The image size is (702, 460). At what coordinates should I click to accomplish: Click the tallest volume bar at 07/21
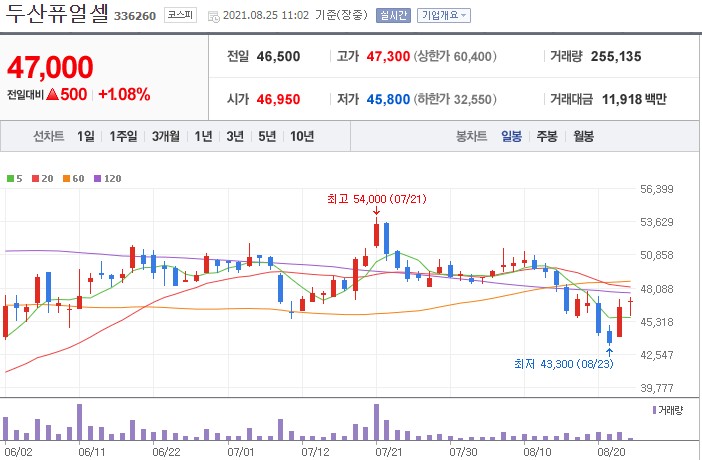click(377, 422)
